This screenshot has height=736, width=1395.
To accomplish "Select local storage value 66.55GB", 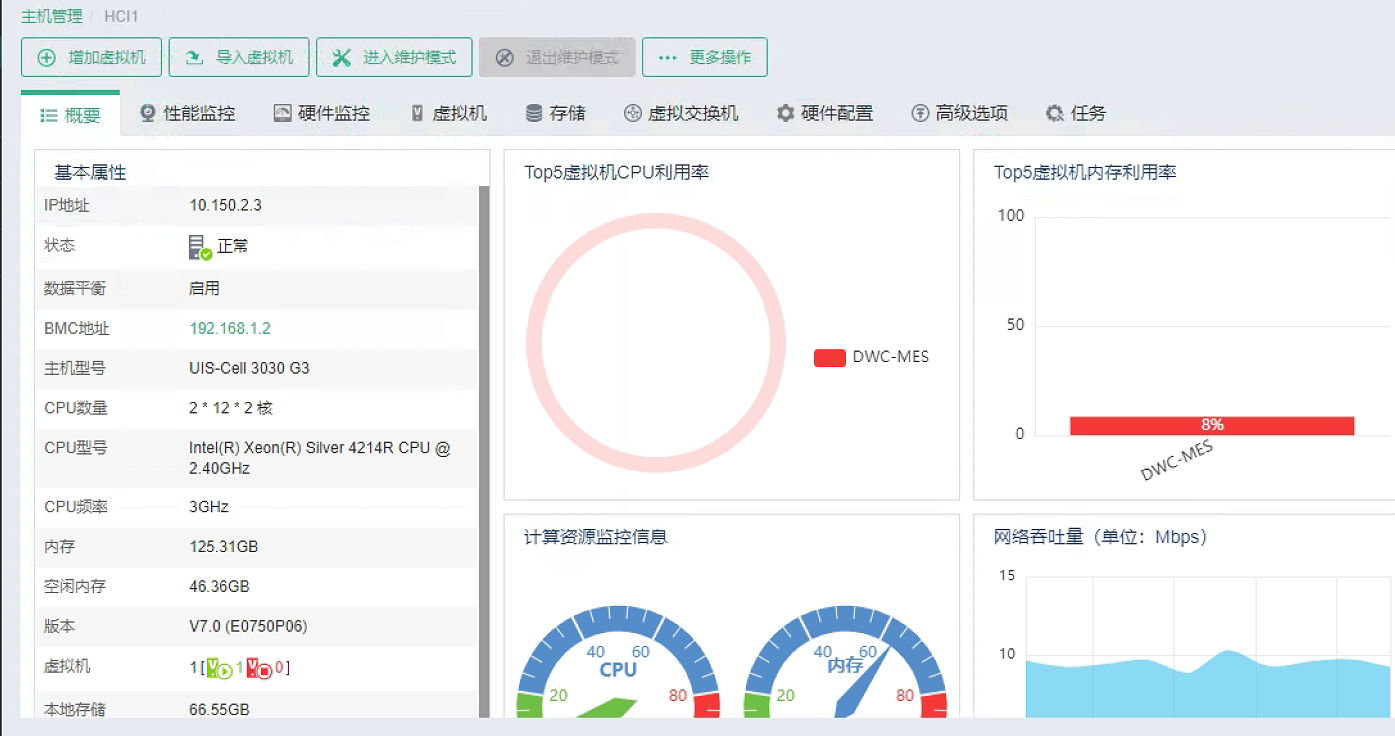I will click(219, 710).
